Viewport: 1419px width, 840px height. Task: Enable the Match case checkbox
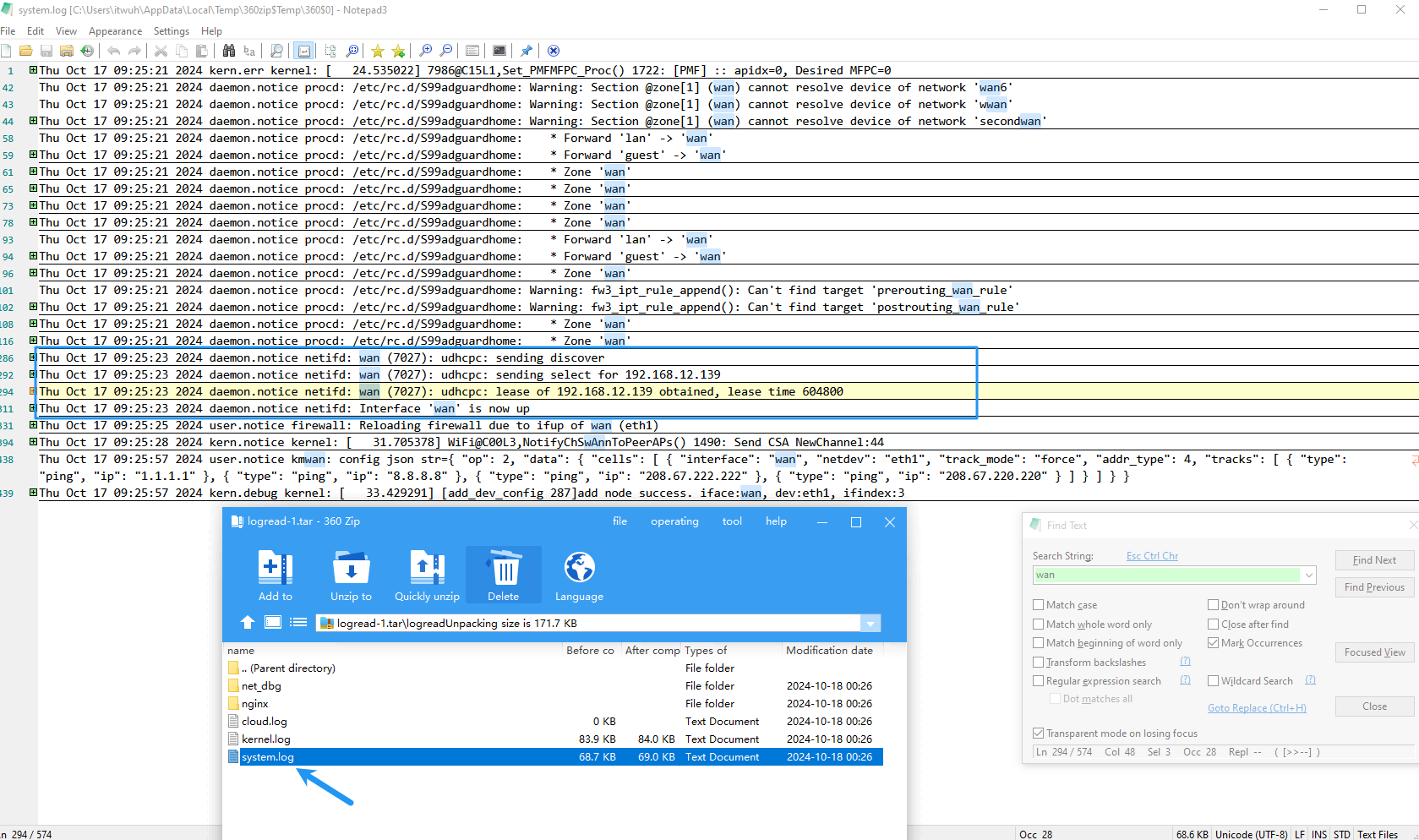(x=1038, y=605)
